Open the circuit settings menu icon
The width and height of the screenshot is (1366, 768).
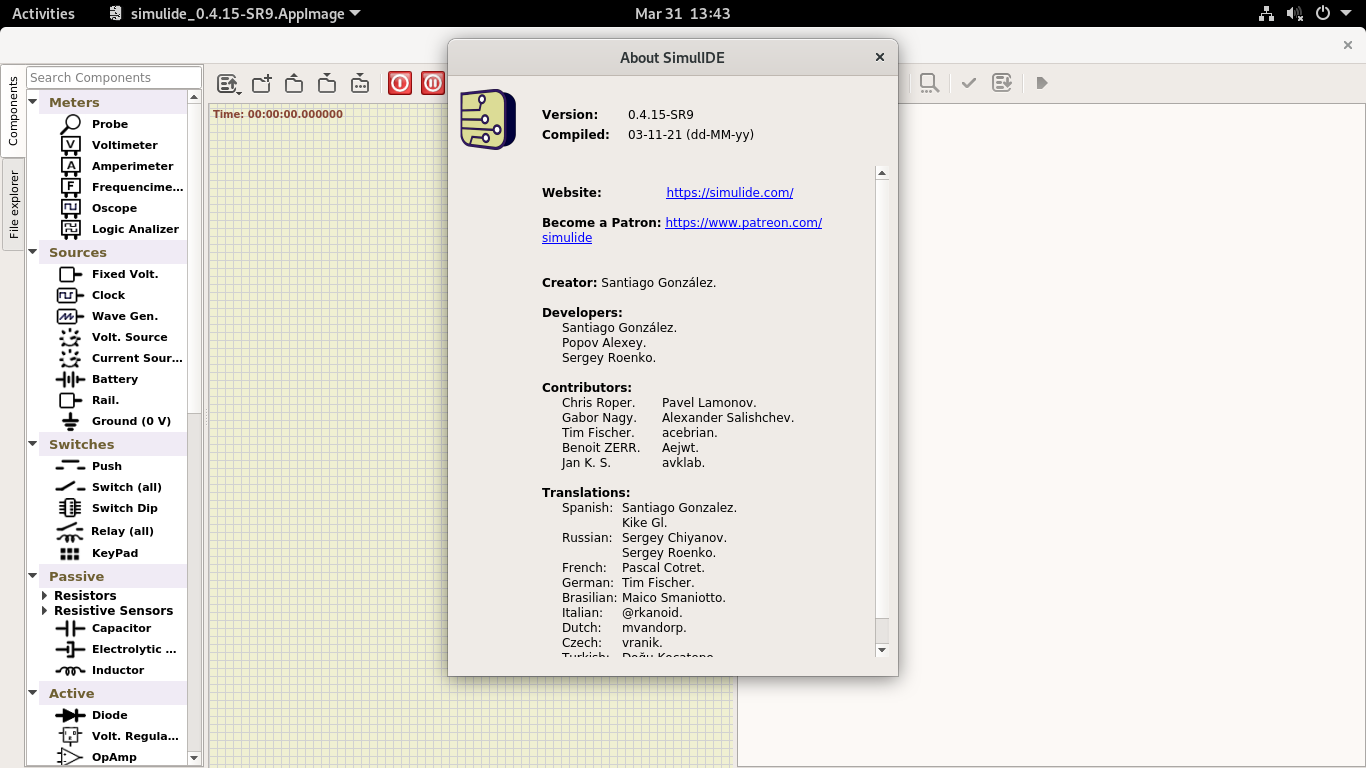point(229,83)
